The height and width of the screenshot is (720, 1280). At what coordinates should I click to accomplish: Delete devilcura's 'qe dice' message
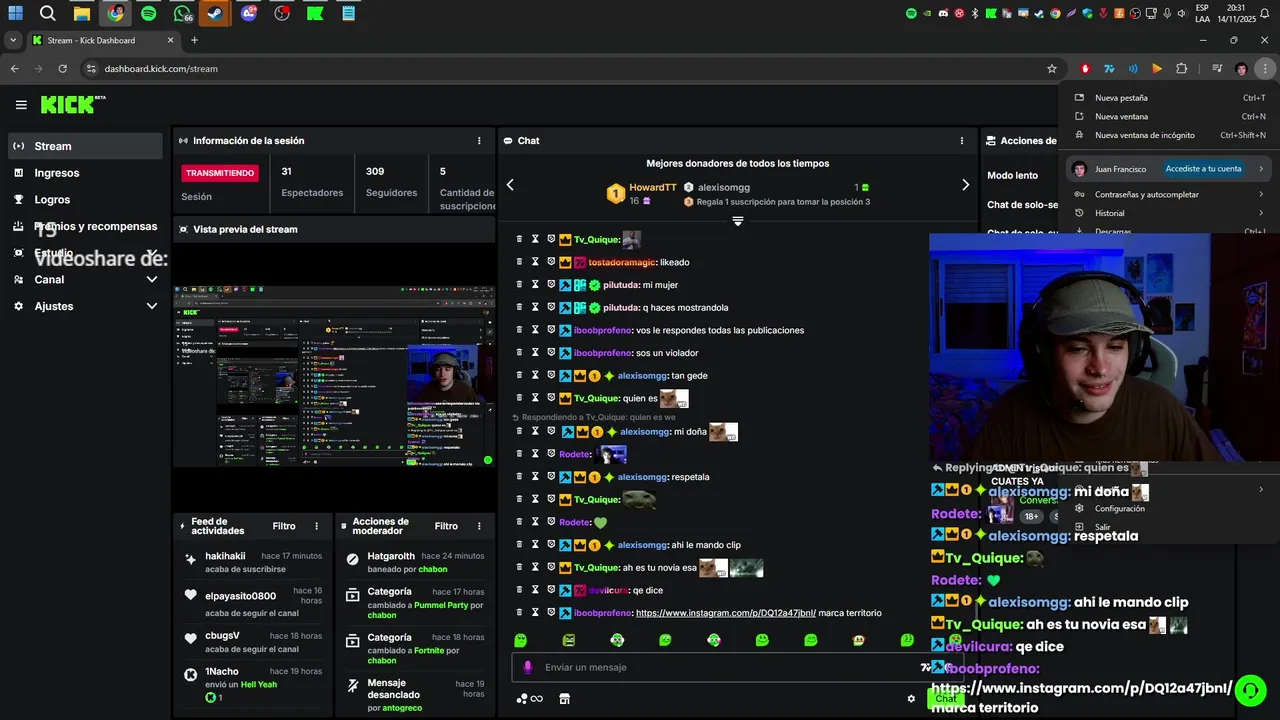click(519, 590)
